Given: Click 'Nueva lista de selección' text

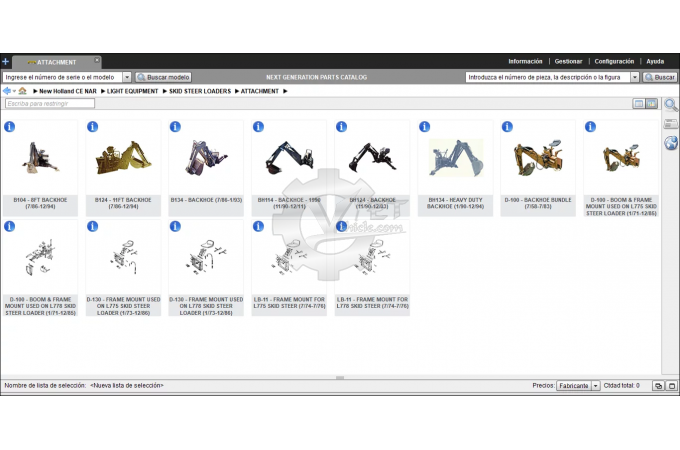Looking at the screenshot, I should coord(127,385).
